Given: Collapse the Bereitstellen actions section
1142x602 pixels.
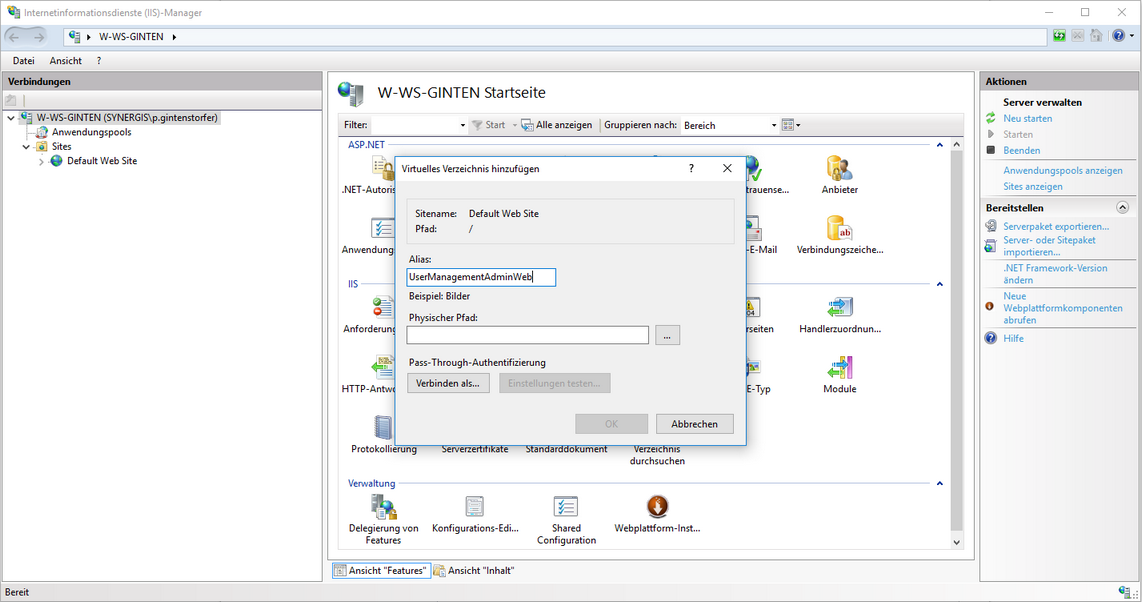Looking at the screenshot, I should point(1122,208).
